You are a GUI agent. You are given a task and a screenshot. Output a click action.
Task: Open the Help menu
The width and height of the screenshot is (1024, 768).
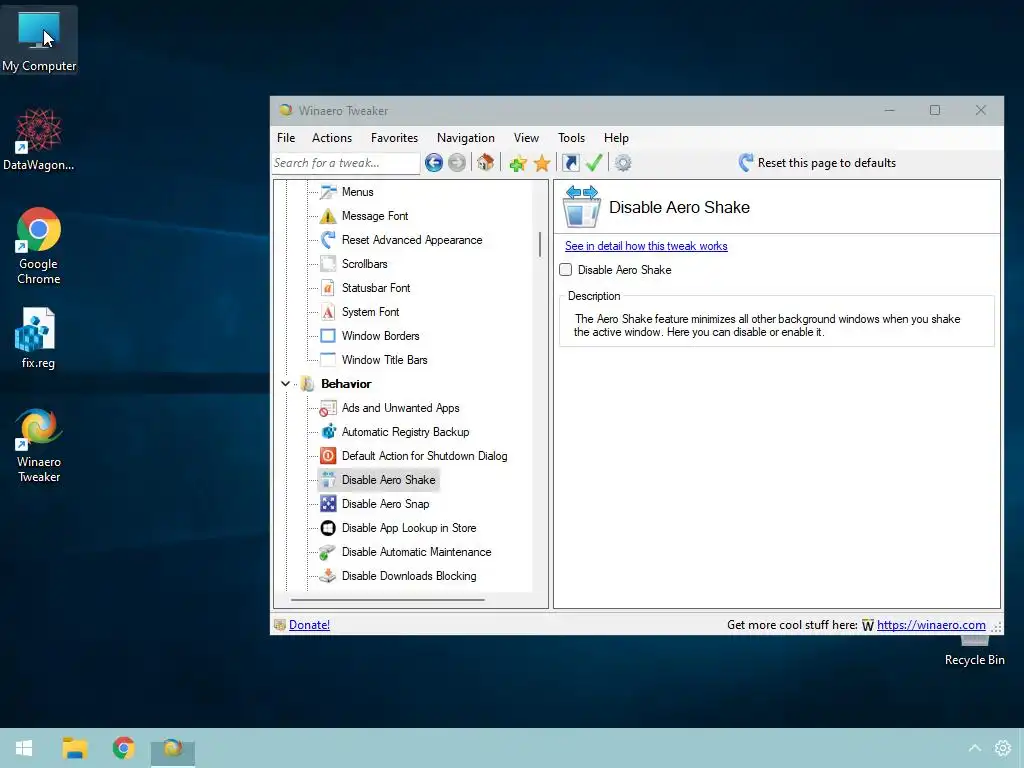[x=616, y=138]
